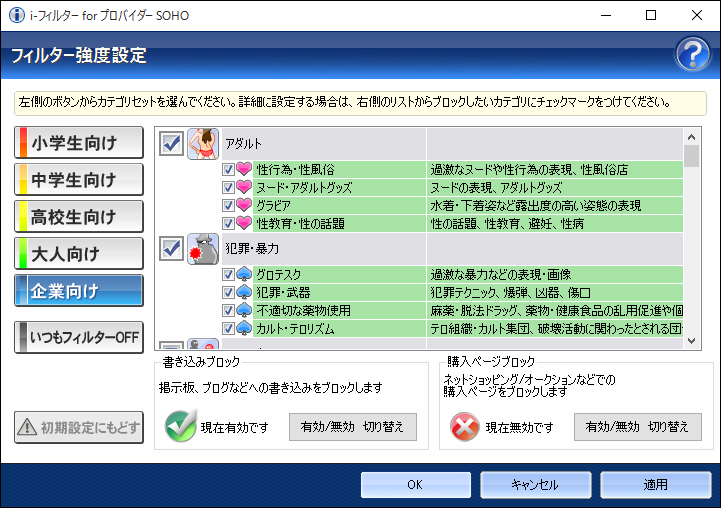
Task: Toggle write-block using 有効/無効 切り替え button
Action: pyautogui.click(x=353, y=427)
